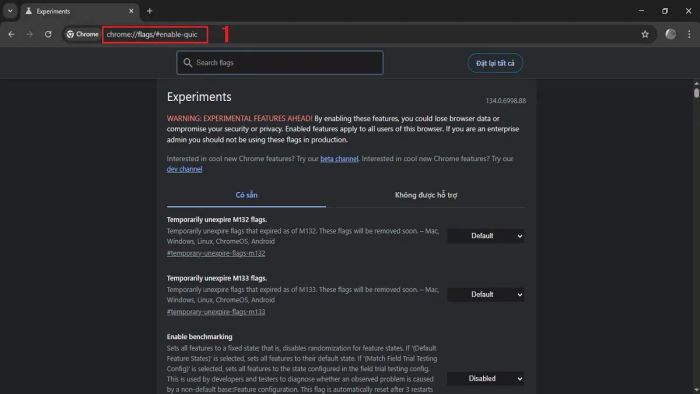Restore down the Chrome window

click(x=665, y=11)
